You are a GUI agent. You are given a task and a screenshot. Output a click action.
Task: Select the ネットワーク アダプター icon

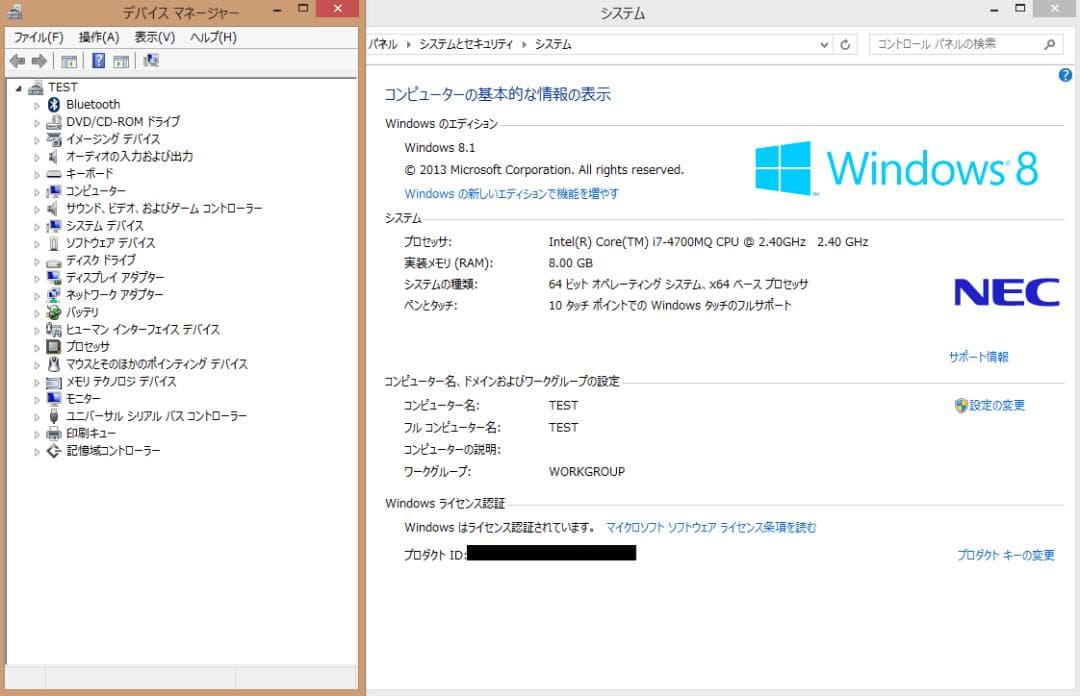click(54, 295)
